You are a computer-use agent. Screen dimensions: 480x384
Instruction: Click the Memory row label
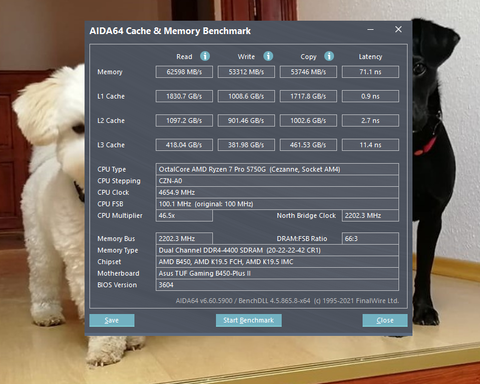coord(110,72)
